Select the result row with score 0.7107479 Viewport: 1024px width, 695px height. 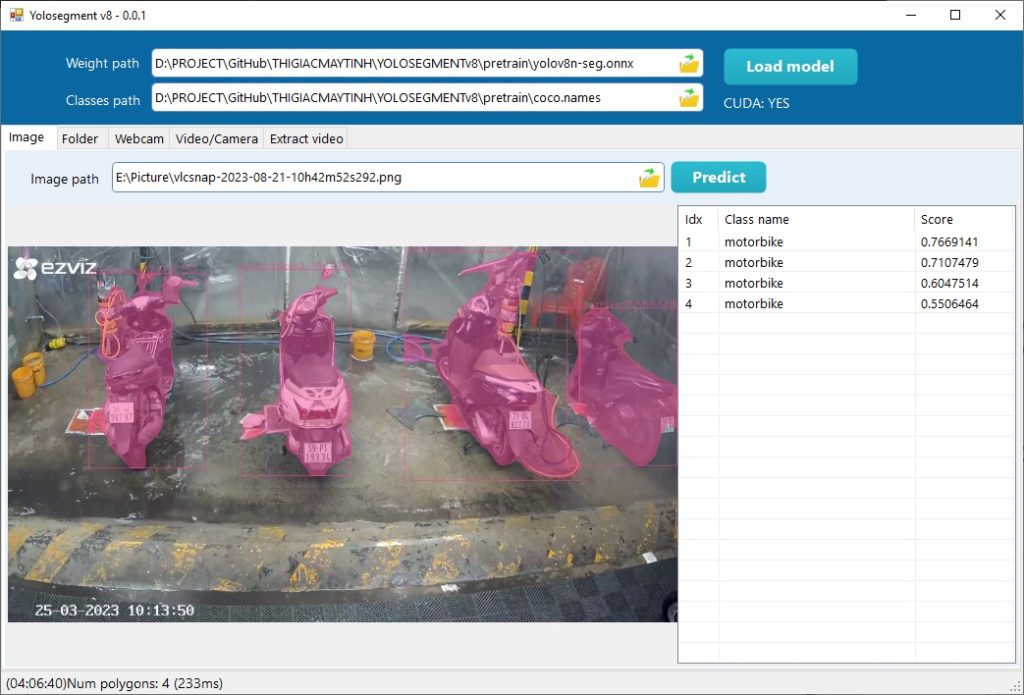[x=845, y=263]
